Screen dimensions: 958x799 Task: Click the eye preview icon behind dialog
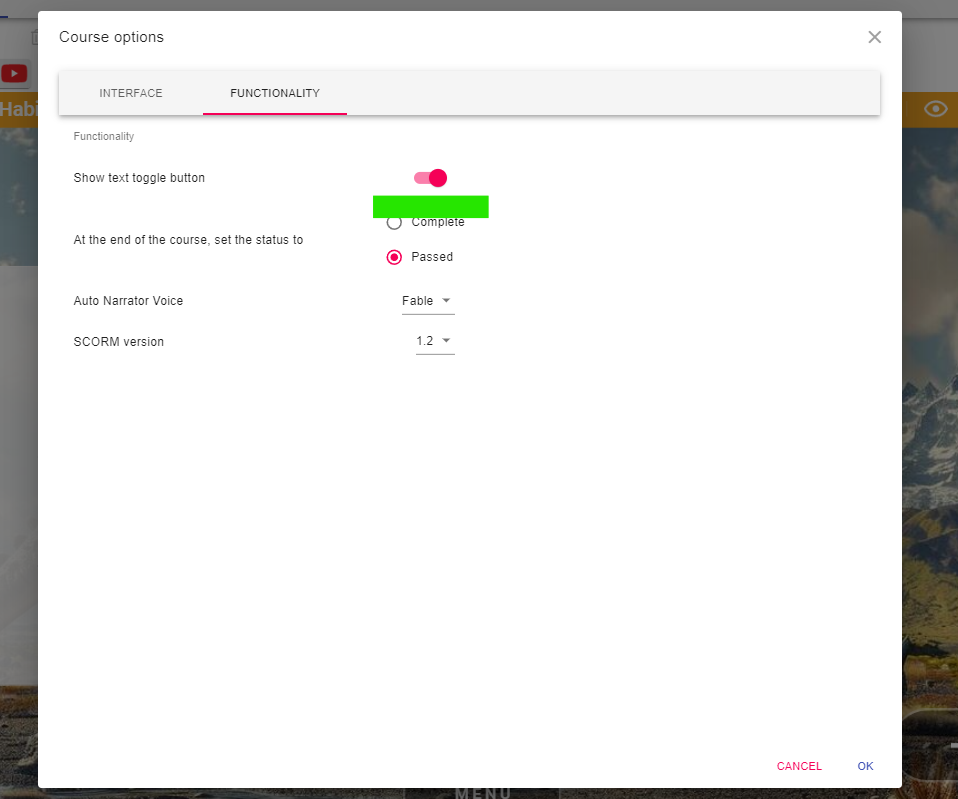click(x=935, y=109)
